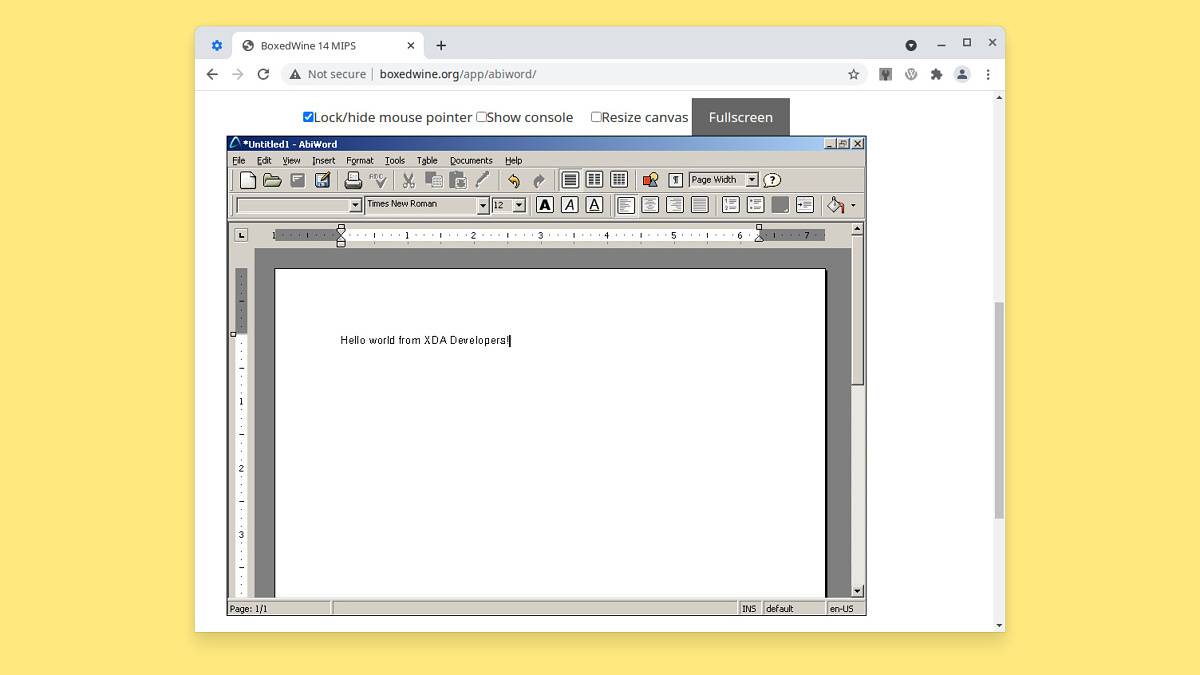This screenshot has width=1200, height=675.
Task: Open the paint bucket color picker arrow
Action: 853,206
